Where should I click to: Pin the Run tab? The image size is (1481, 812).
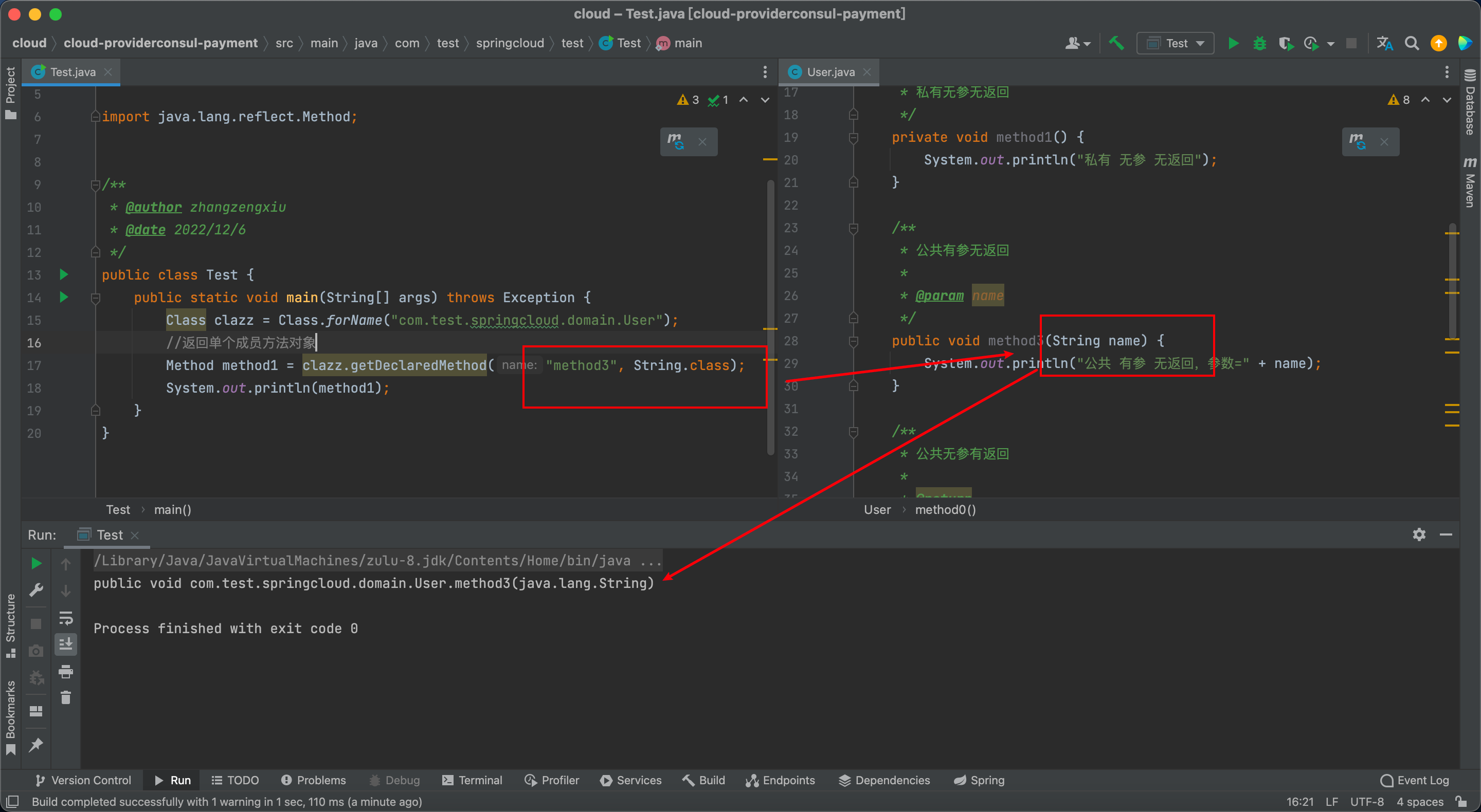pyautogui.click(x=35, y=745)
